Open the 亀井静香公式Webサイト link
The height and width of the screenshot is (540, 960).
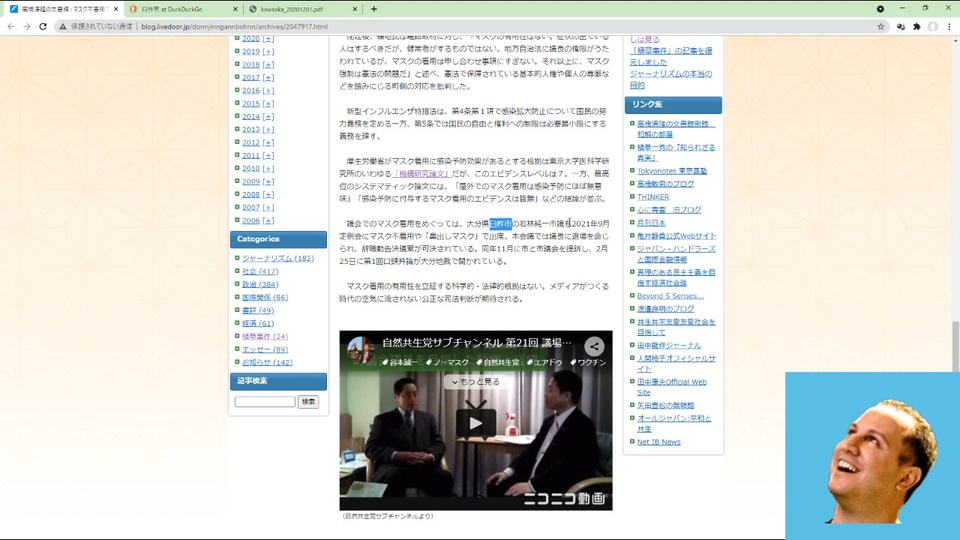pyautogui.click(x=677, y=236)
